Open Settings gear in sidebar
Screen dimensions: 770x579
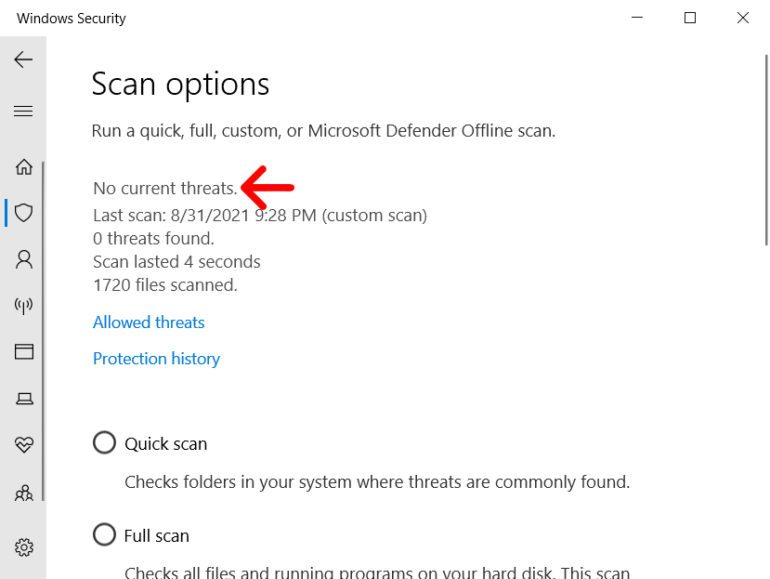pos(24,547)
